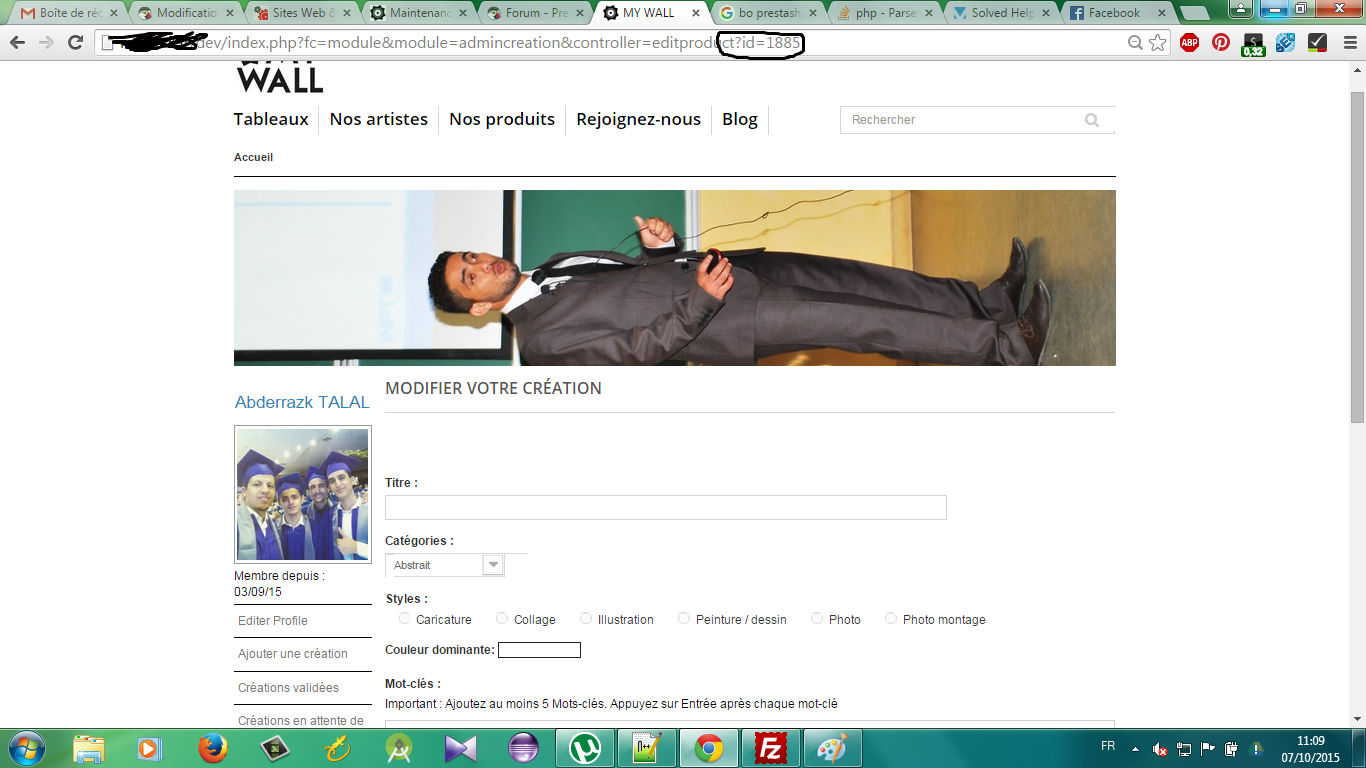Click the Abderrazk TALAL profile name
This screenshot has height=768, width=1366.
click(302, 402)
